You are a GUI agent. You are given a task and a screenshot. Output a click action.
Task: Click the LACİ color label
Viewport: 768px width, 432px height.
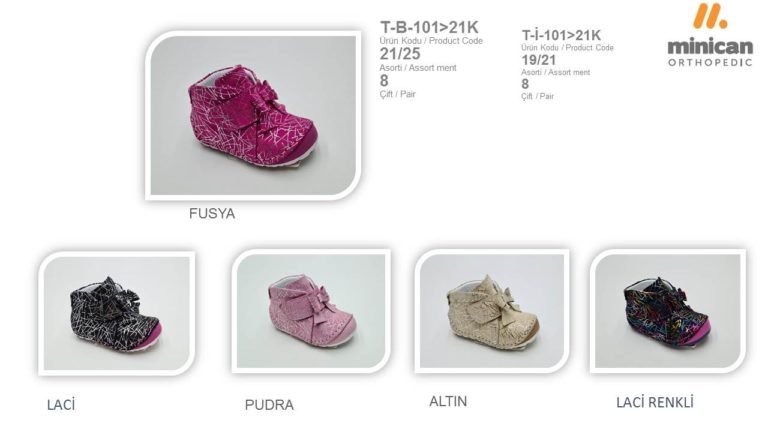coord(61,405)
